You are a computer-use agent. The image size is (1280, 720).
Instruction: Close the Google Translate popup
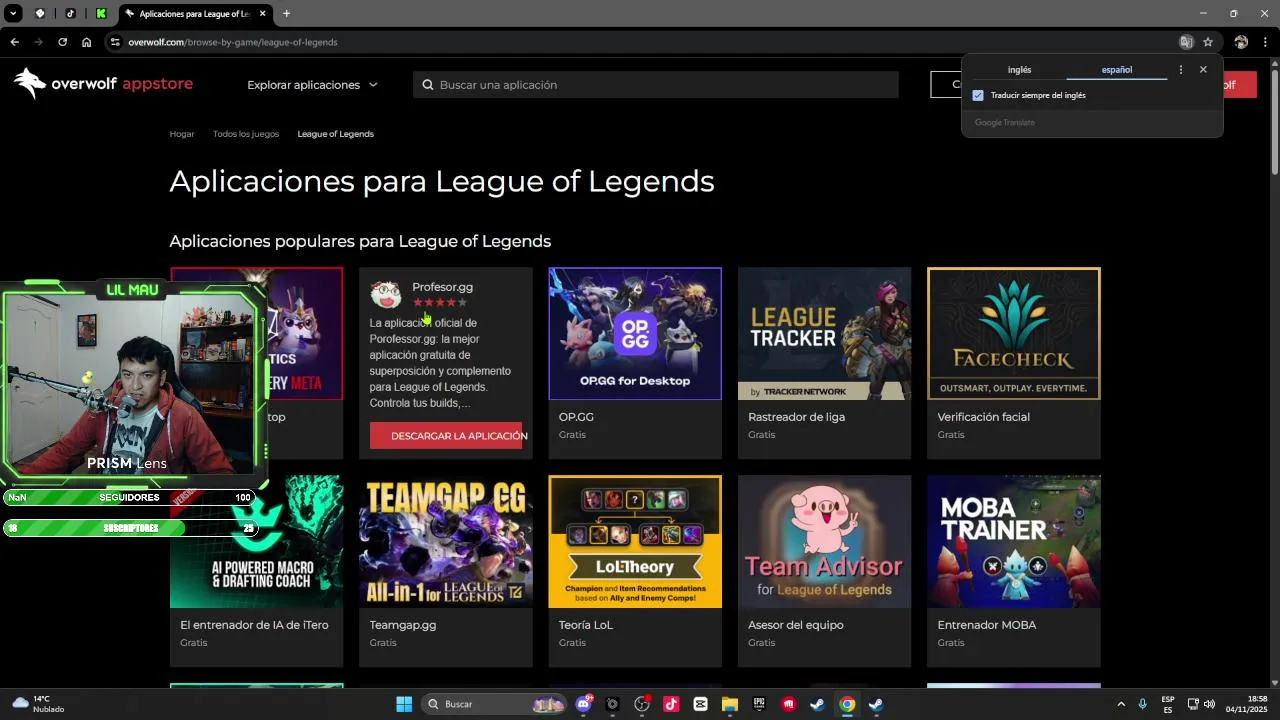(x=1203, y=70)
